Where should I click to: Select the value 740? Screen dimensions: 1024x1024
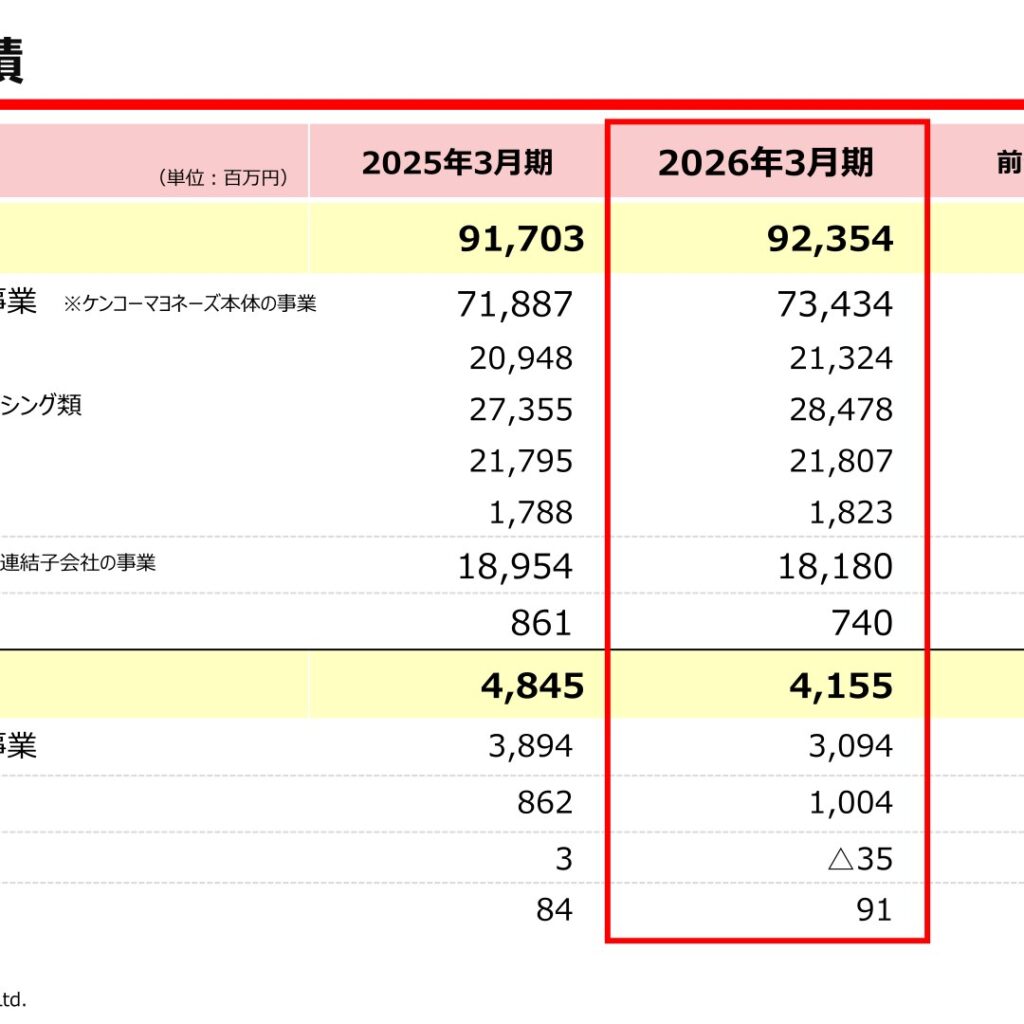(862, 623)
